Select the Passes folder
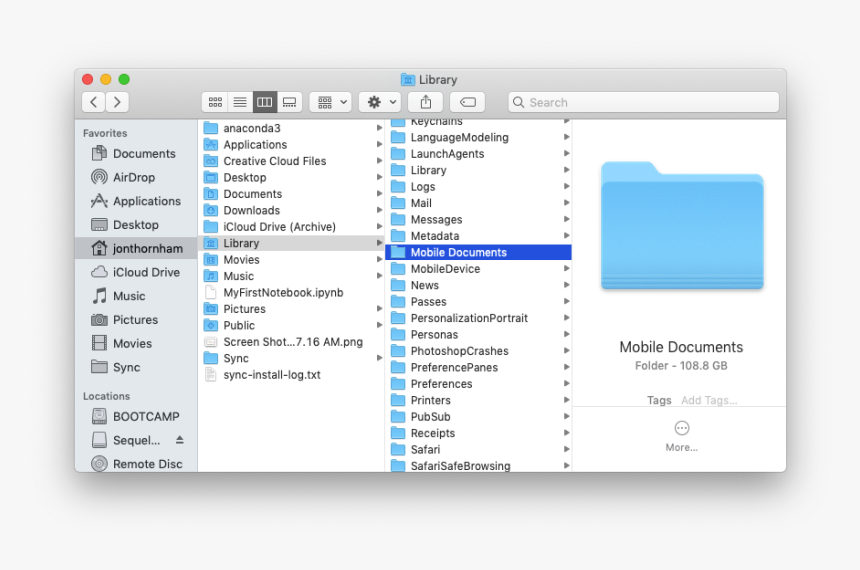 [478, 302]
